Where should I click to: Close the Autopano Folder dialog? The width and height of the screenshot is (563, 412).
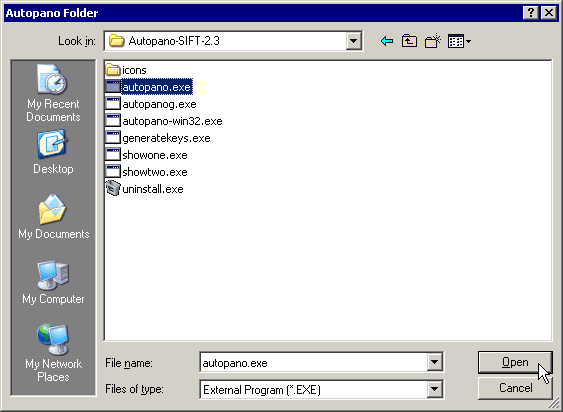549,13
